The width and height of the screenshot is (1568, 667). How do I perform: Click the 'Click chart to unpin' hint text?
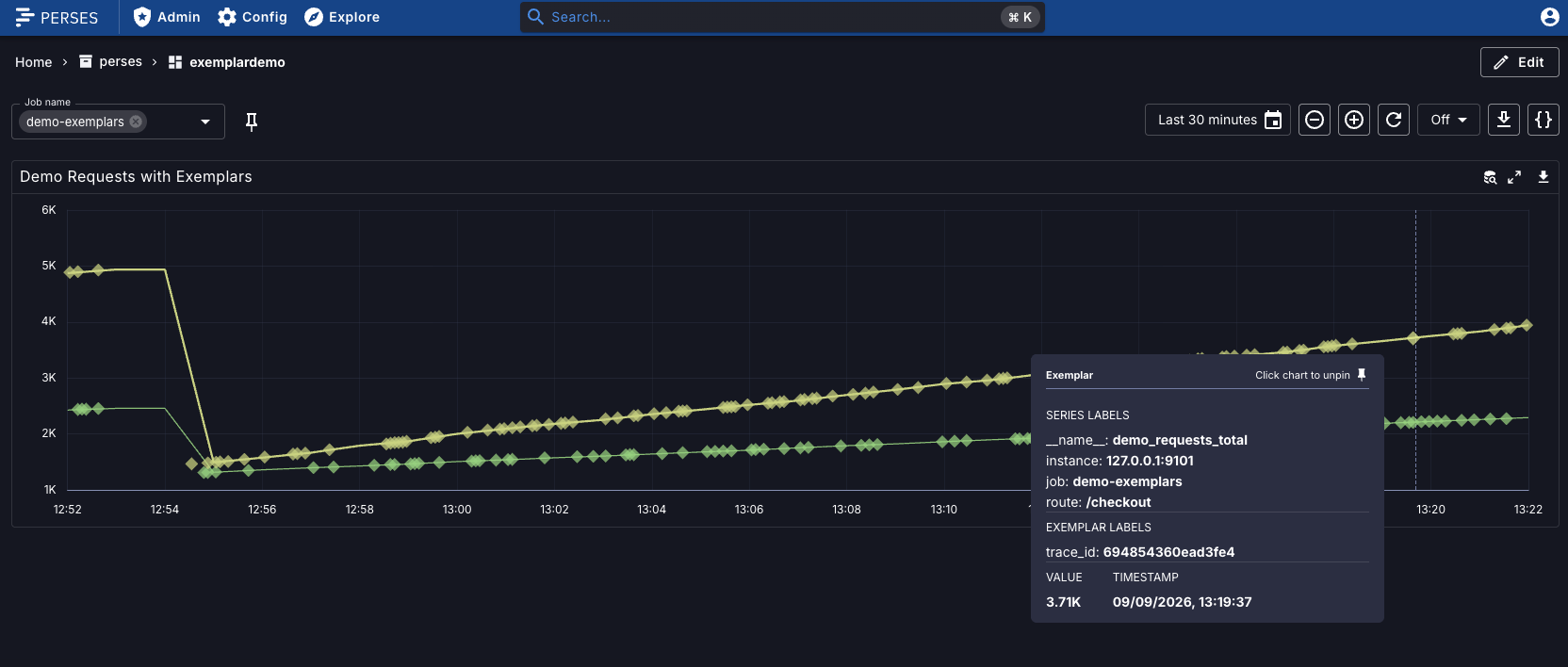point(1302,375)
